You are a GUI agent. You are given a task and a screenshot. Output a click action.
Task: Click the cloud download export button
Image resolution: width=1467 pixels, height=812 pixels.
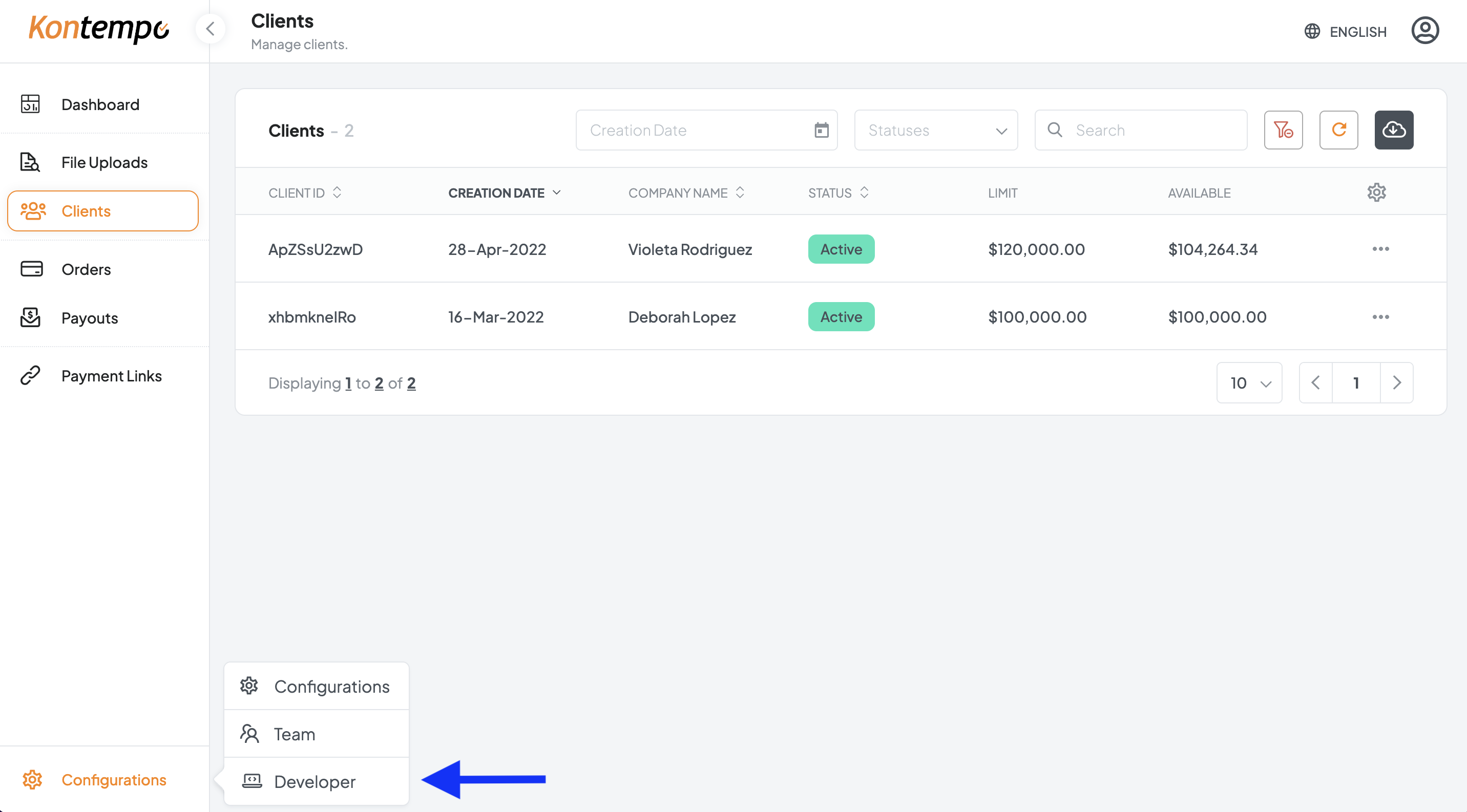point(1394,131)
